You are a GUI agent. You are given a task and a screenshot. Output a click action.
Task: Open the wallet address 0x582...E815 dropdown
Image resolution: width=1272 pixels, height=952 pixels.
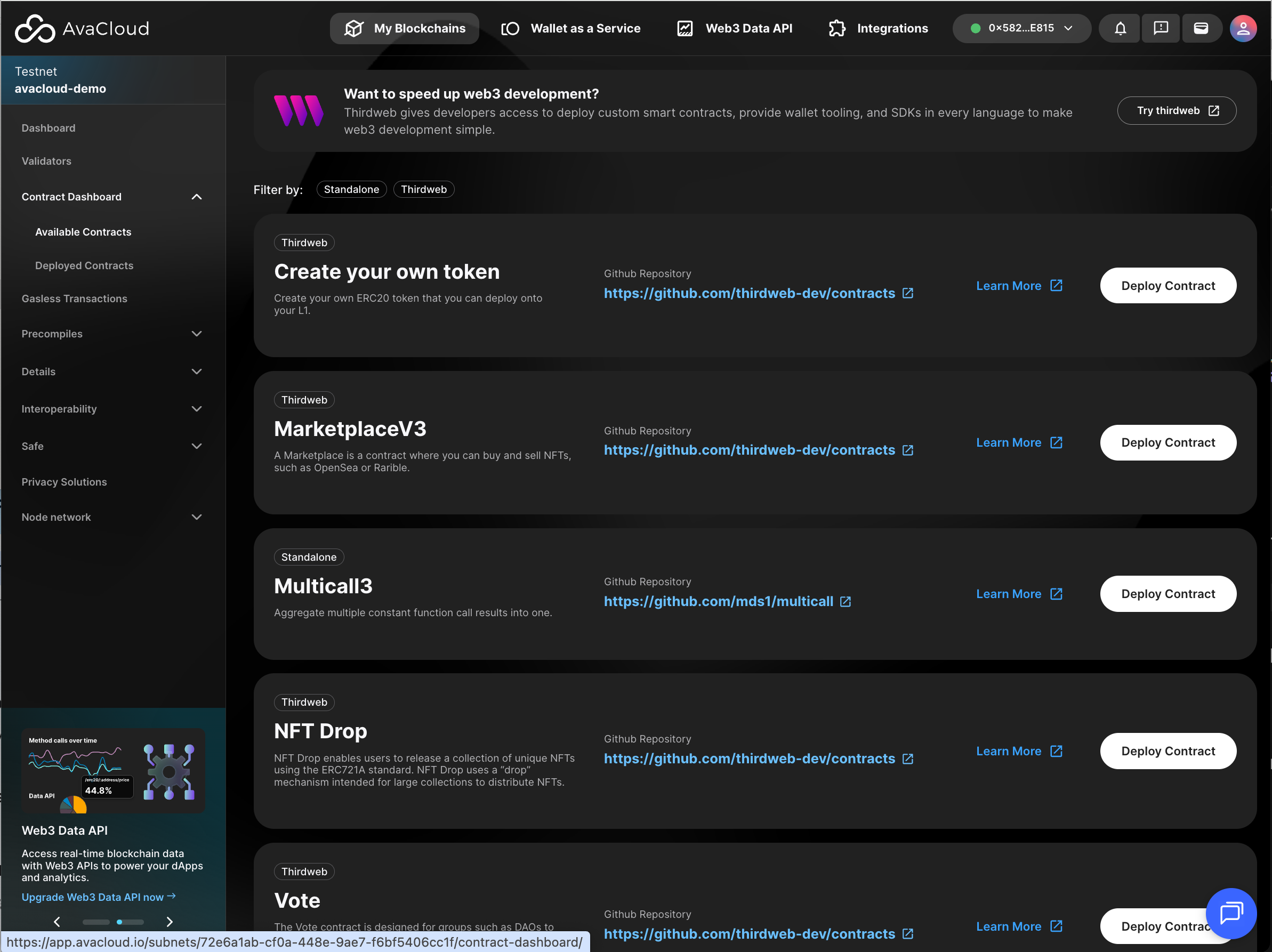click(1021, 28)
